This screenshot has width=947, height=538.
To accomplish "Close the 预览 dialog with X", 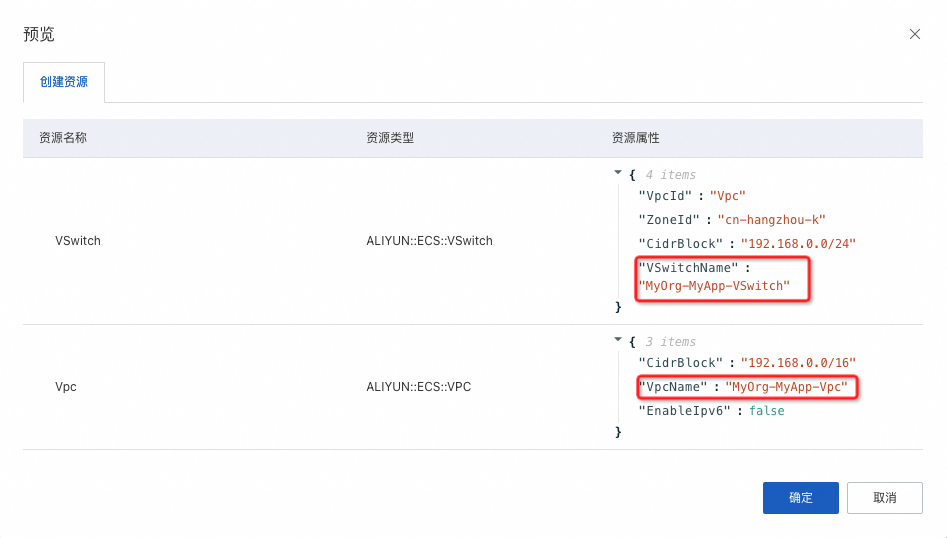I will click(x=914, y=34).
